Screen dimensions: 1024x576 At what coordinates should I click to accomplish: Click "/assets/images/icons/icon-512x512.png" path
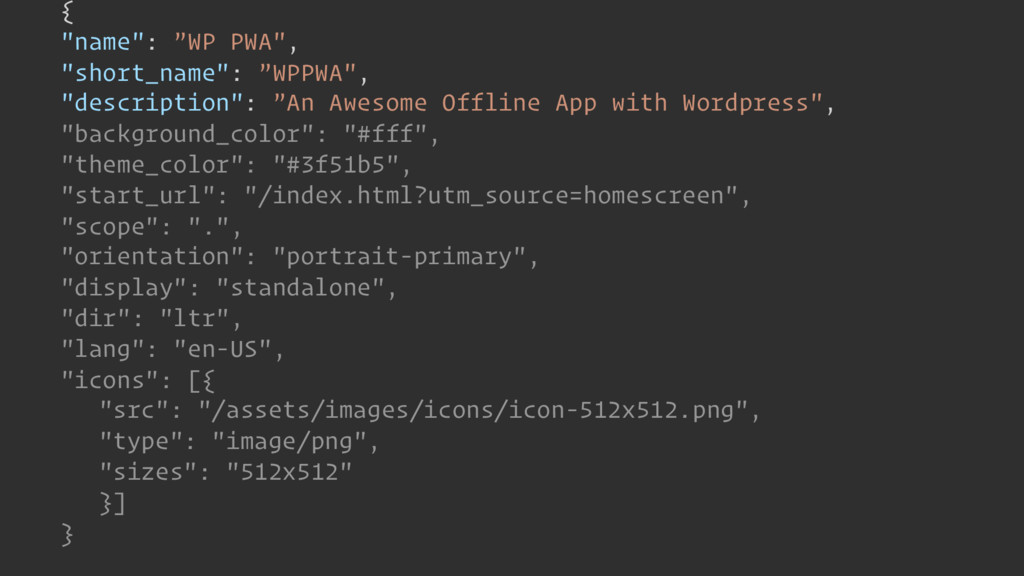click(473, 410)
